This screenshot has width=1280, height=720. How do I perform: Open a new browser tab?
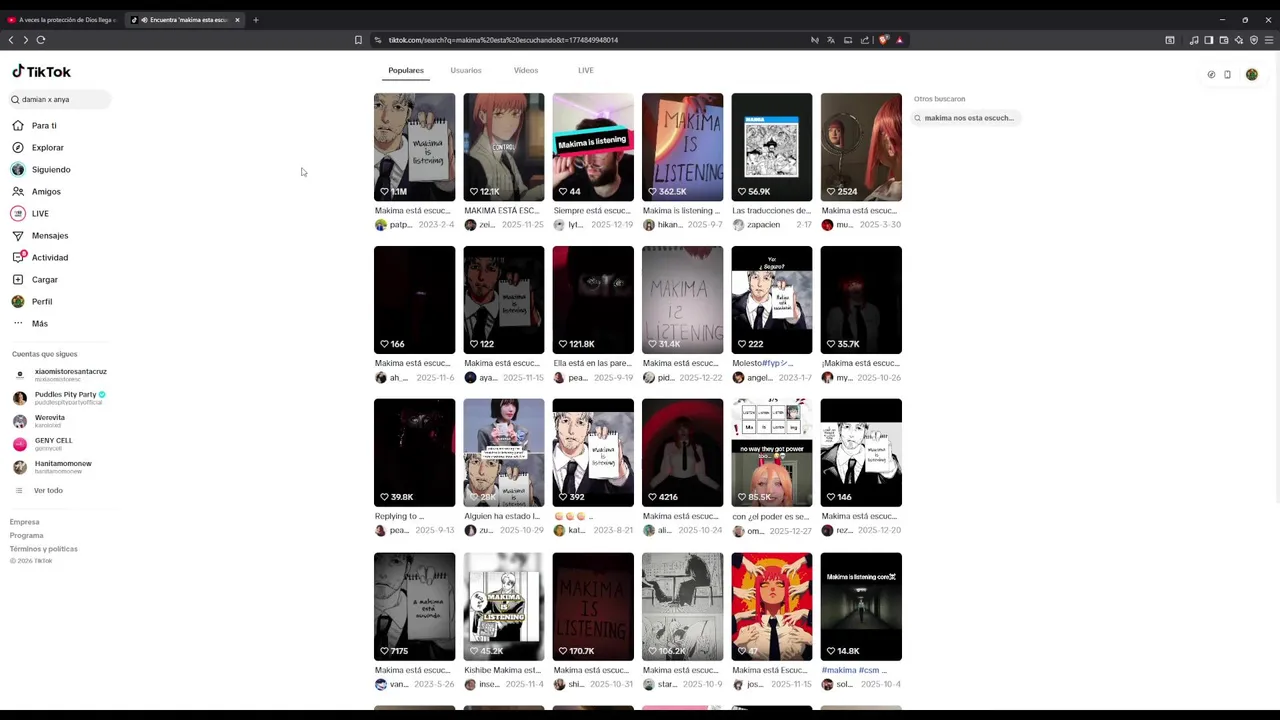255,20
